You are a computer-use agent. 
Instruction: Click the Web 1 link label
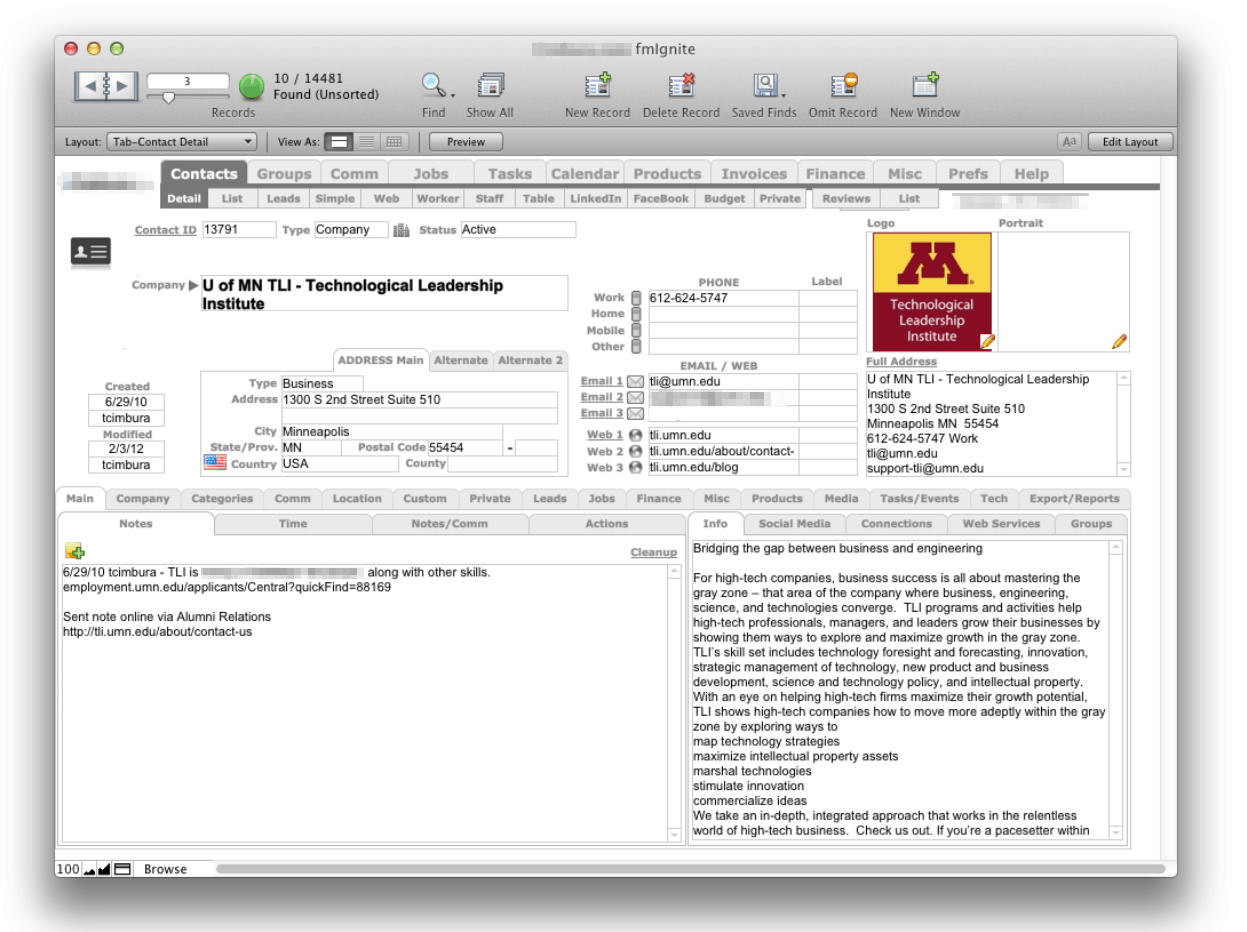tap(605, 435)
